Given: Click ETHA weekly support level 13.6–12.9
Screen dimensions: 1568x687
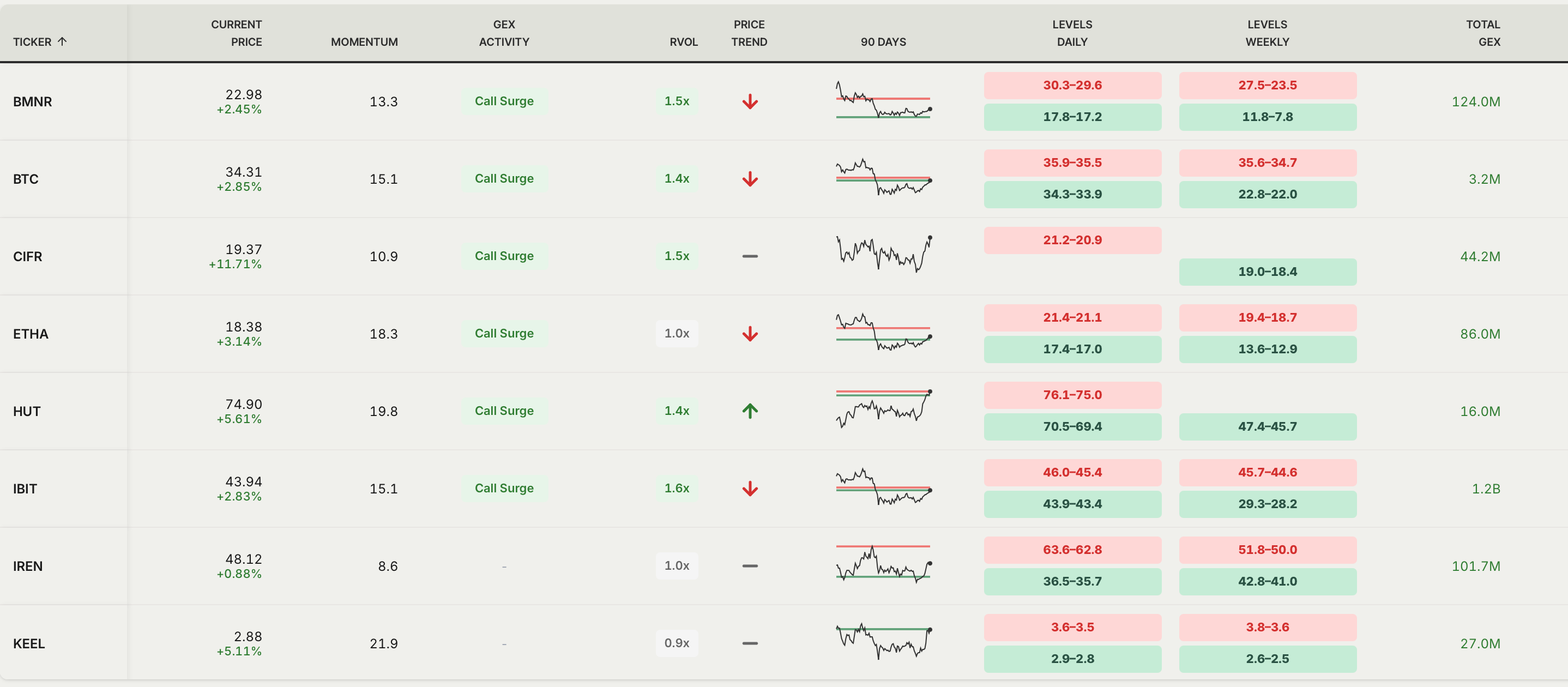Looking at the screenshot, I should click(x=1267, y=349).
